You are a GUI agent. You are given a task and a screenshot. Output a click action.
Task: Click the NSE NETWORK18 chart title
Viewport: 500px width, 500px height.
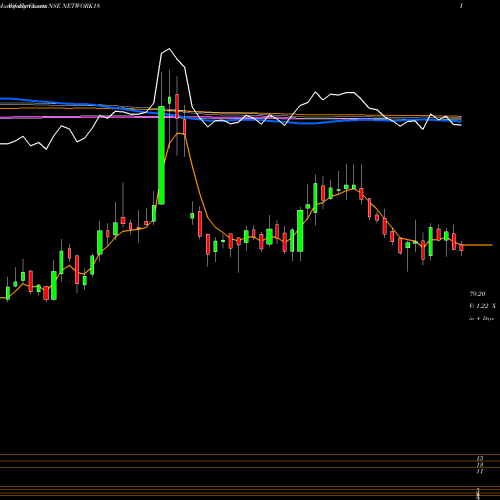(x=74, y=6)
